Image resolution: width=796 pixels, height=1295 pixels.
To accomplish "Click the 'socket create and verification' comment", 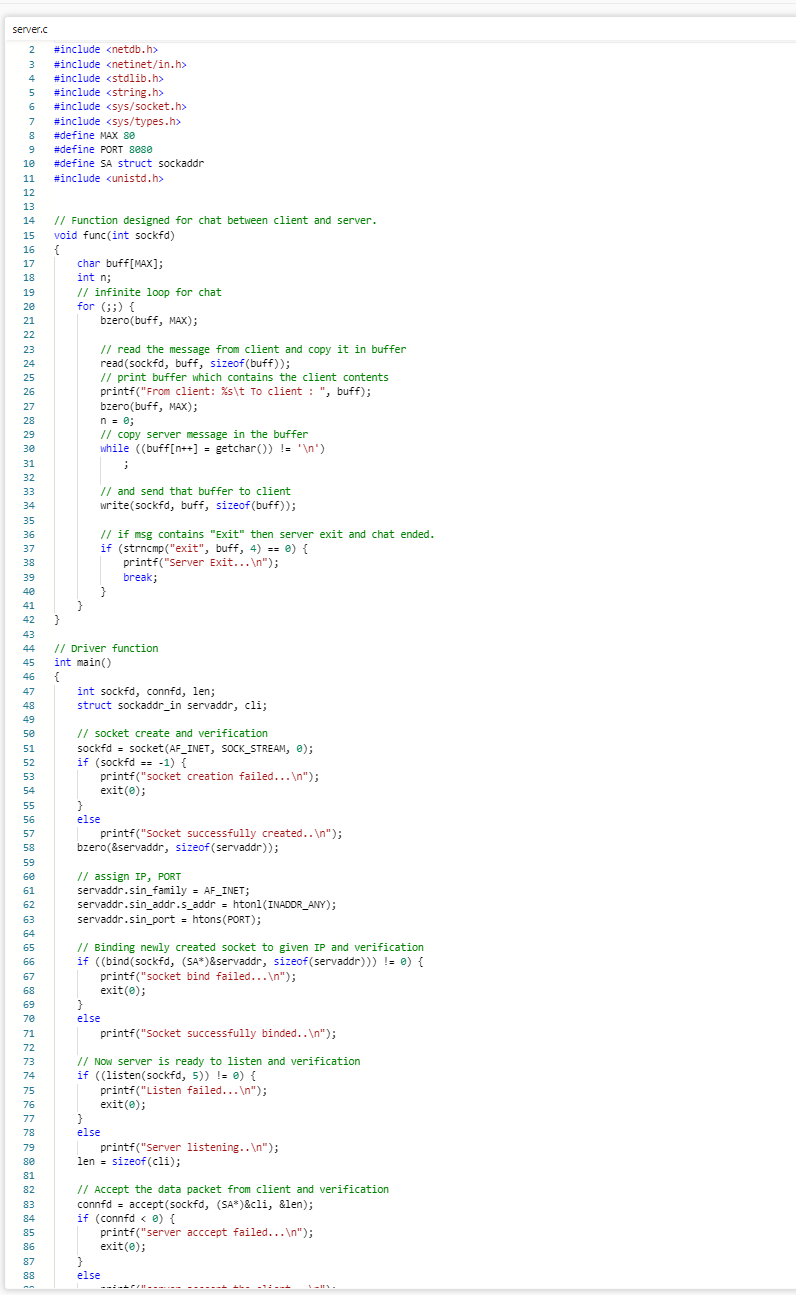I will pyautogui.click(x=172, y=733).
